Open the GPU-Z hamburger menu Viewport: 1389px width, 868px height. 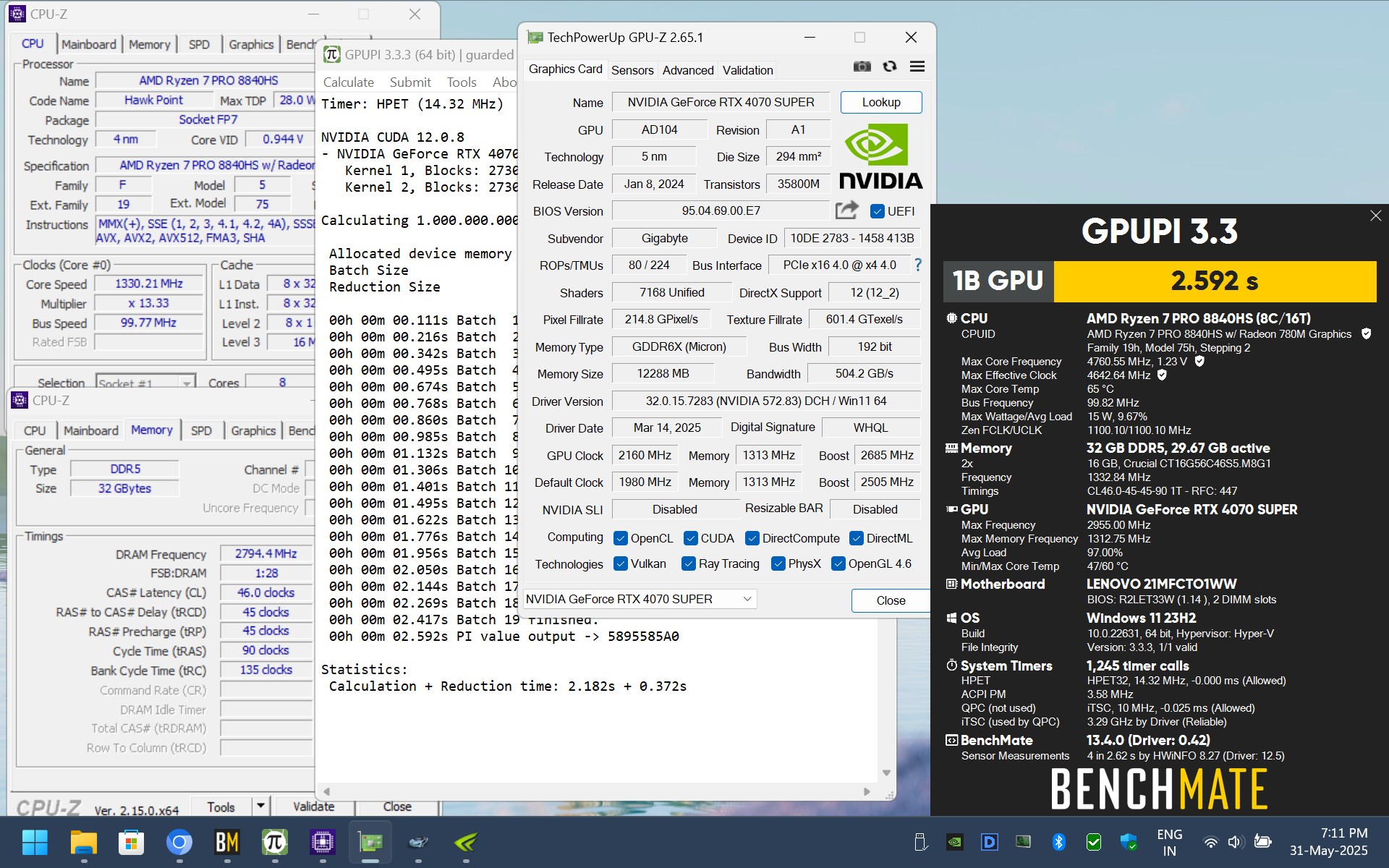[917, 67]
